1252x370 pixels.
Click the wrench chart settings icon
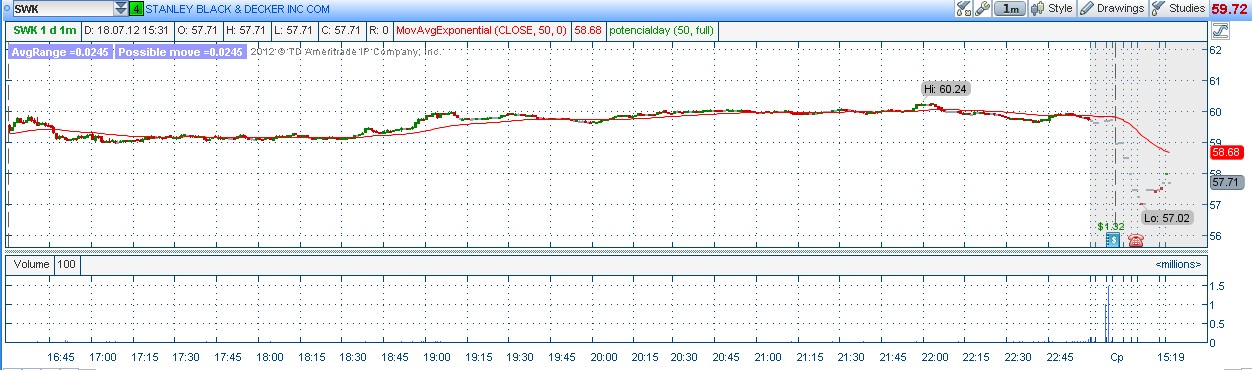coord(983,8)
